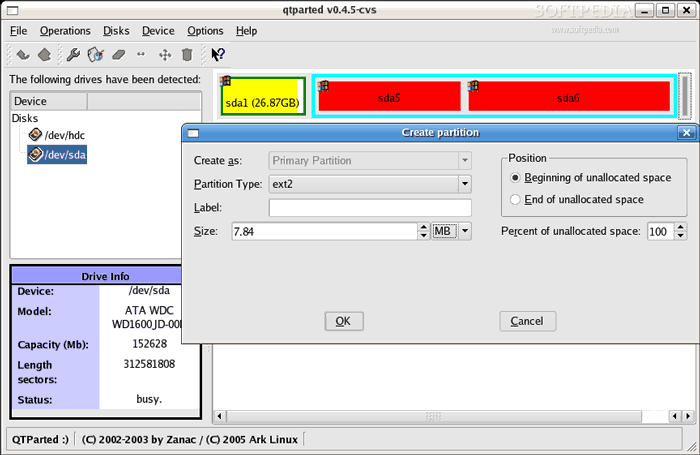Screen dimensions: 700x455
Task: Click Windows flag icon on sda6 partition
Action: 473,86
